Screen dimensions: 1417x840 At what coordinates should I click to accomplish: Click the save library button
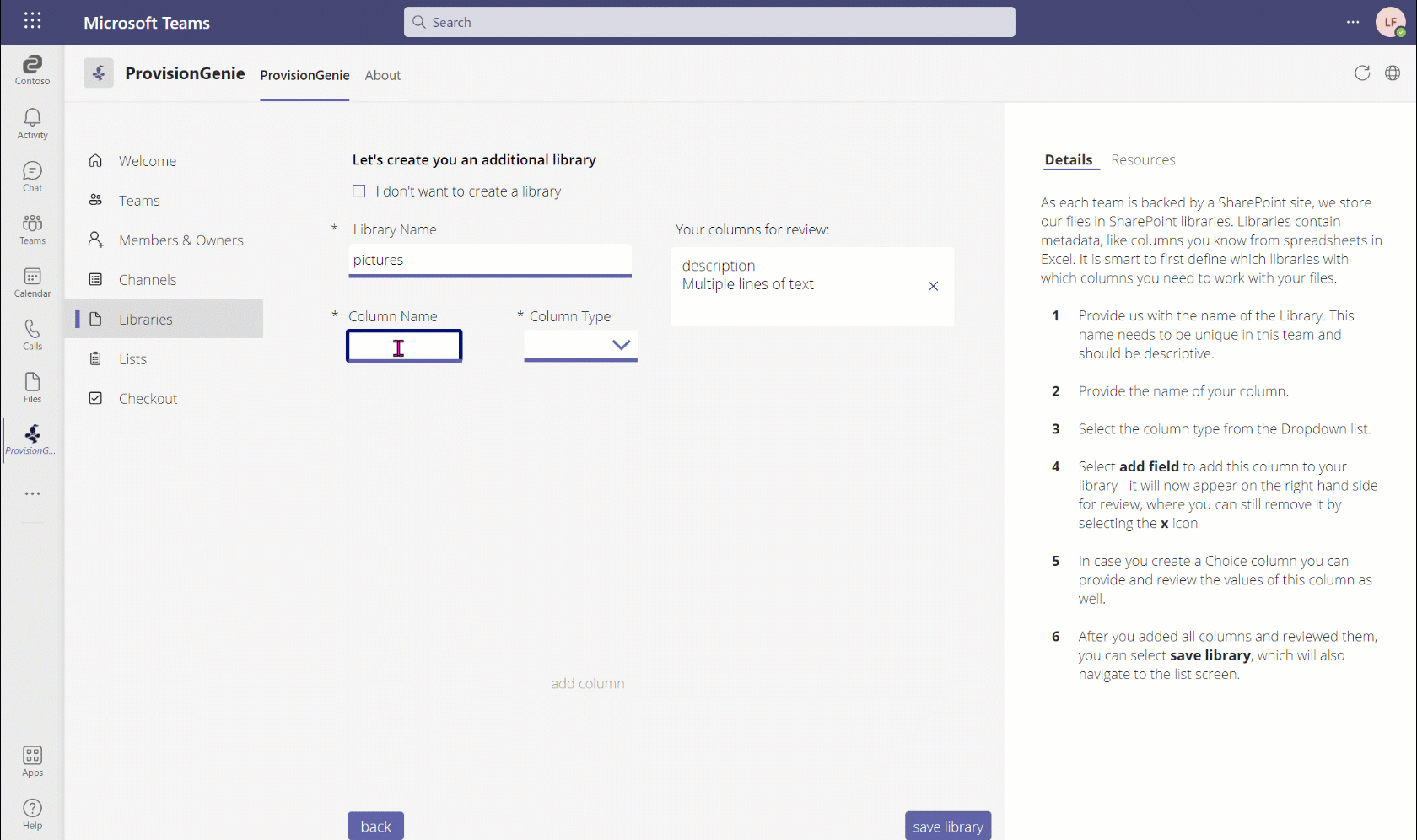pyautogui.click(x=948, y=826)
